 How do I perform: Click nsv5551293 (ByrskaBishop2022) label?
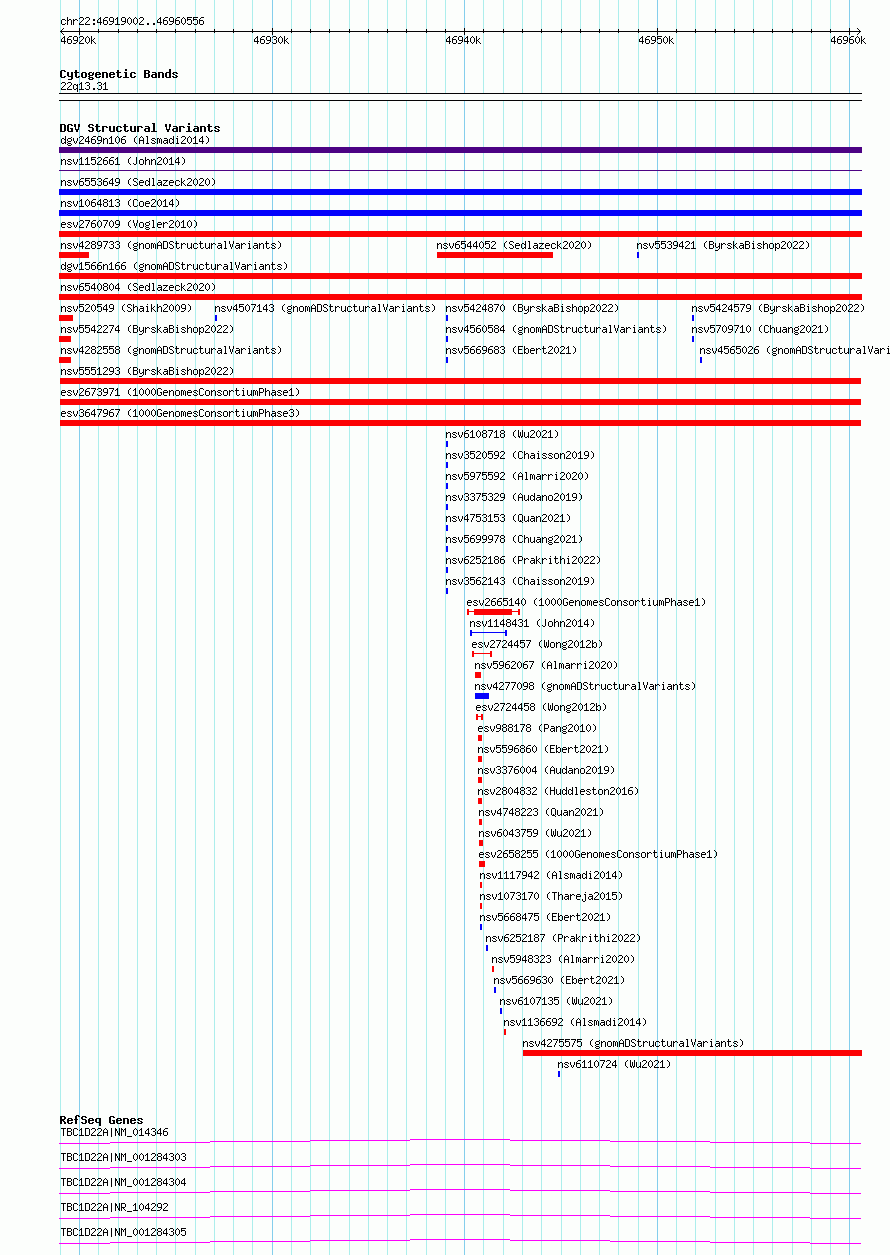pos(147,372)
